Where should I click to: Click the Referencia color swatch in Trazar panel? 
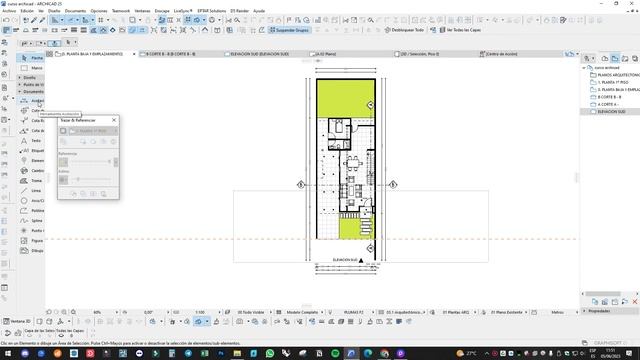pyautogui.click(x=63, y=162)
